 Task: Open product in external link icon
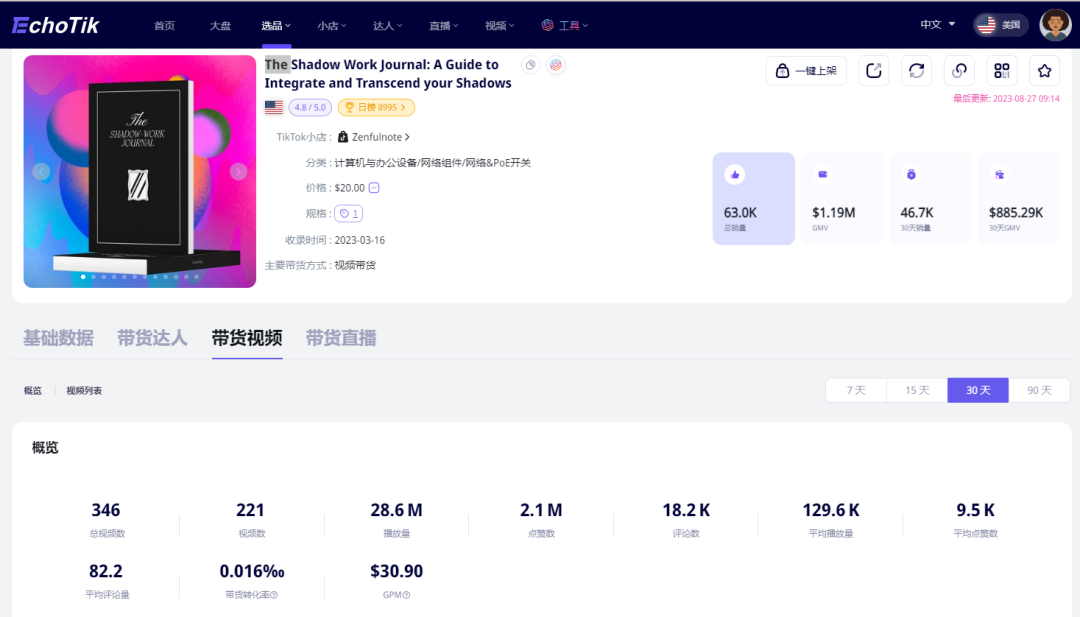pyautogui.click(x=873, y=70)
